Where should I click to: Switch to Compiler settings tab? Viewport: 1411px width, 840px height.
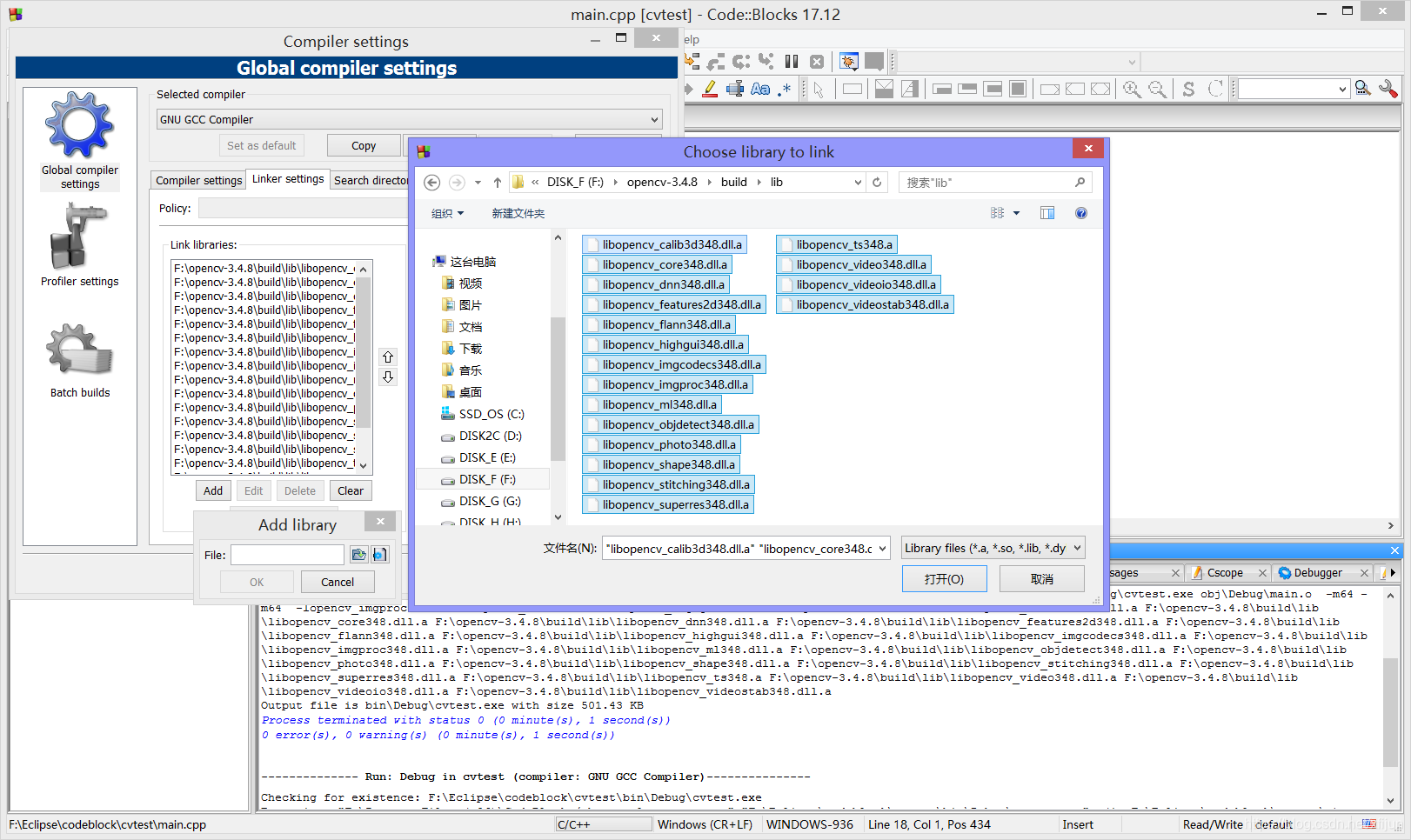click(198, 180)
